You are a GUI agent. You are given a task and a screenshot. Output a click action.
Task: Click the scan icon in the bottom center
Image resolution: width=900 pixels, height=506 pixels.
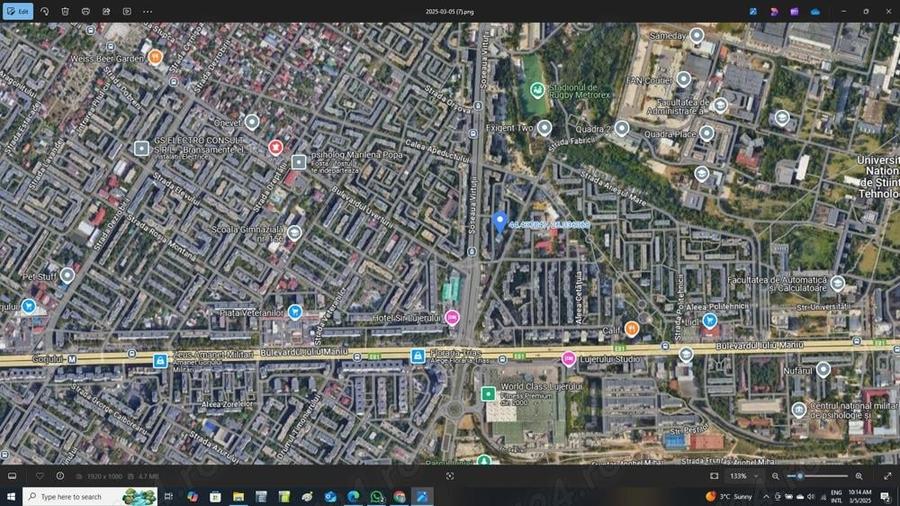pos(450,476)
